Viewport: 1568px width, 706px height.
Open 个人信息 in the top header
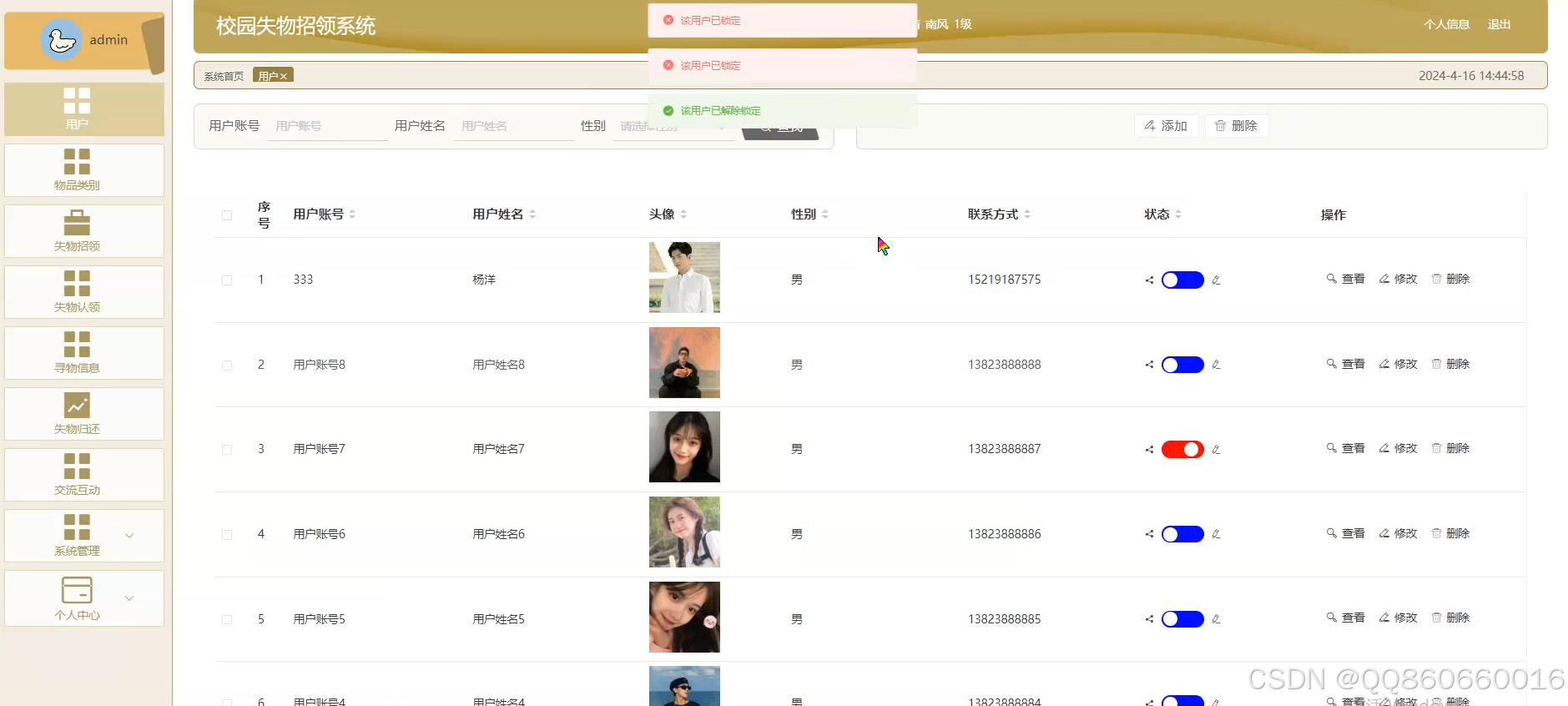pyautogui.click(x=1446, y=25)
